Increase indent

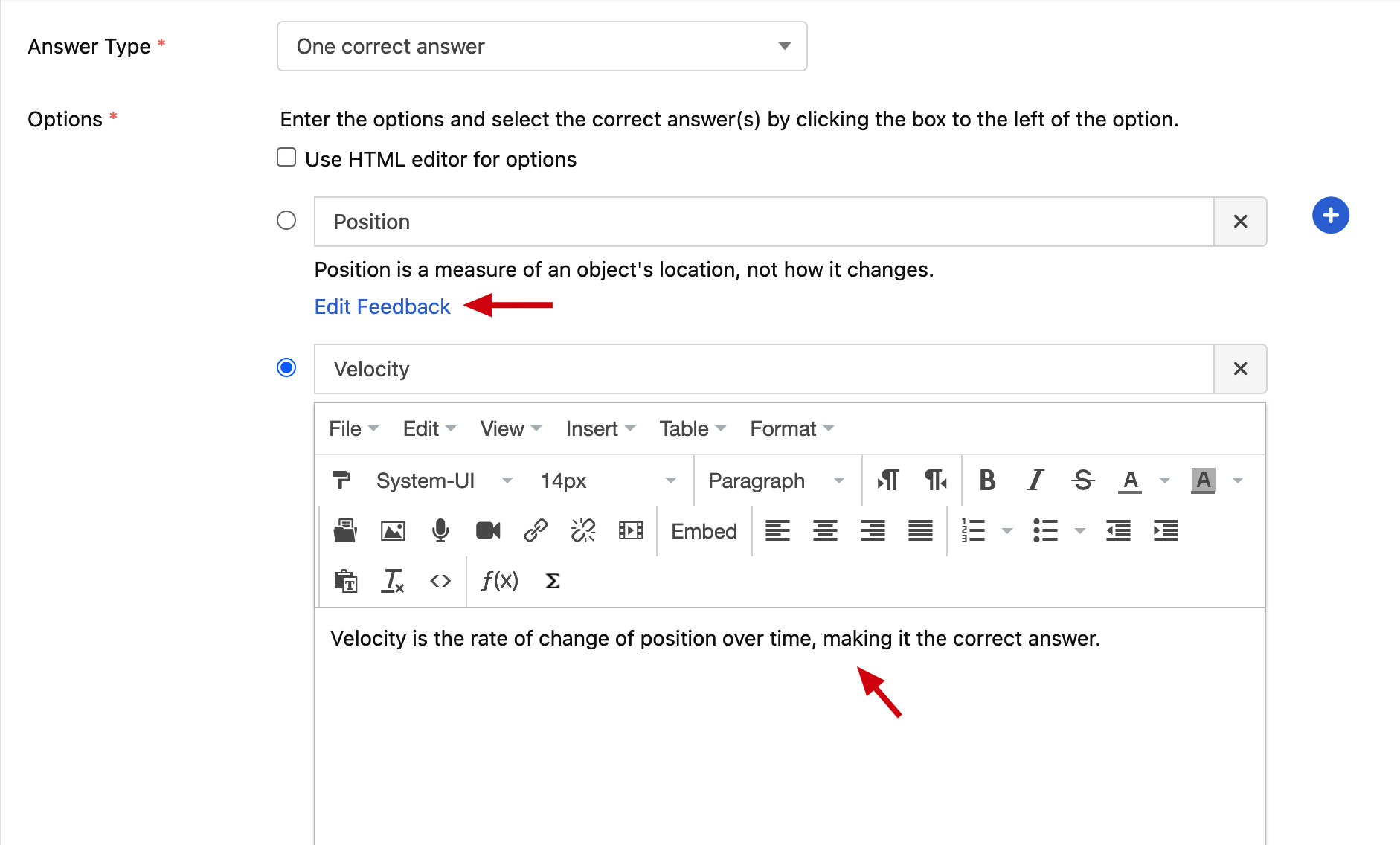[1166, 530]
